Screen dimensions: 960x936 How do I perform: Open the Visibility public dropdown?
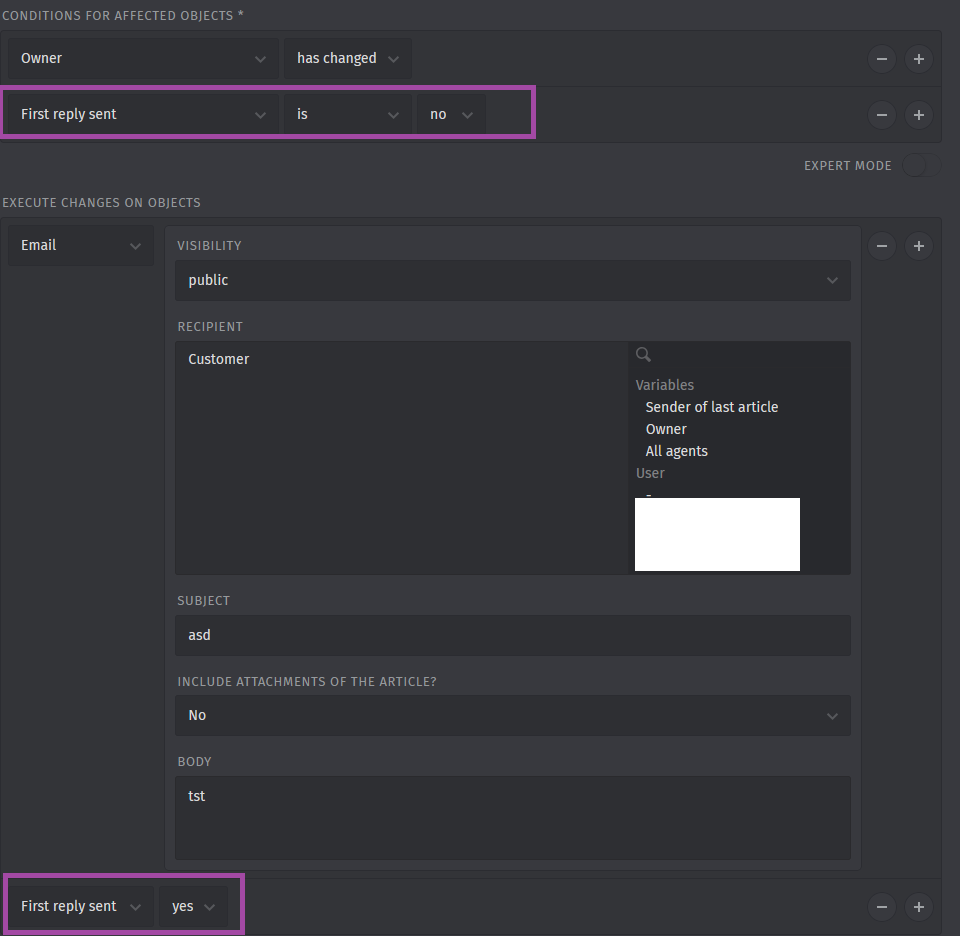click(512, 280)
